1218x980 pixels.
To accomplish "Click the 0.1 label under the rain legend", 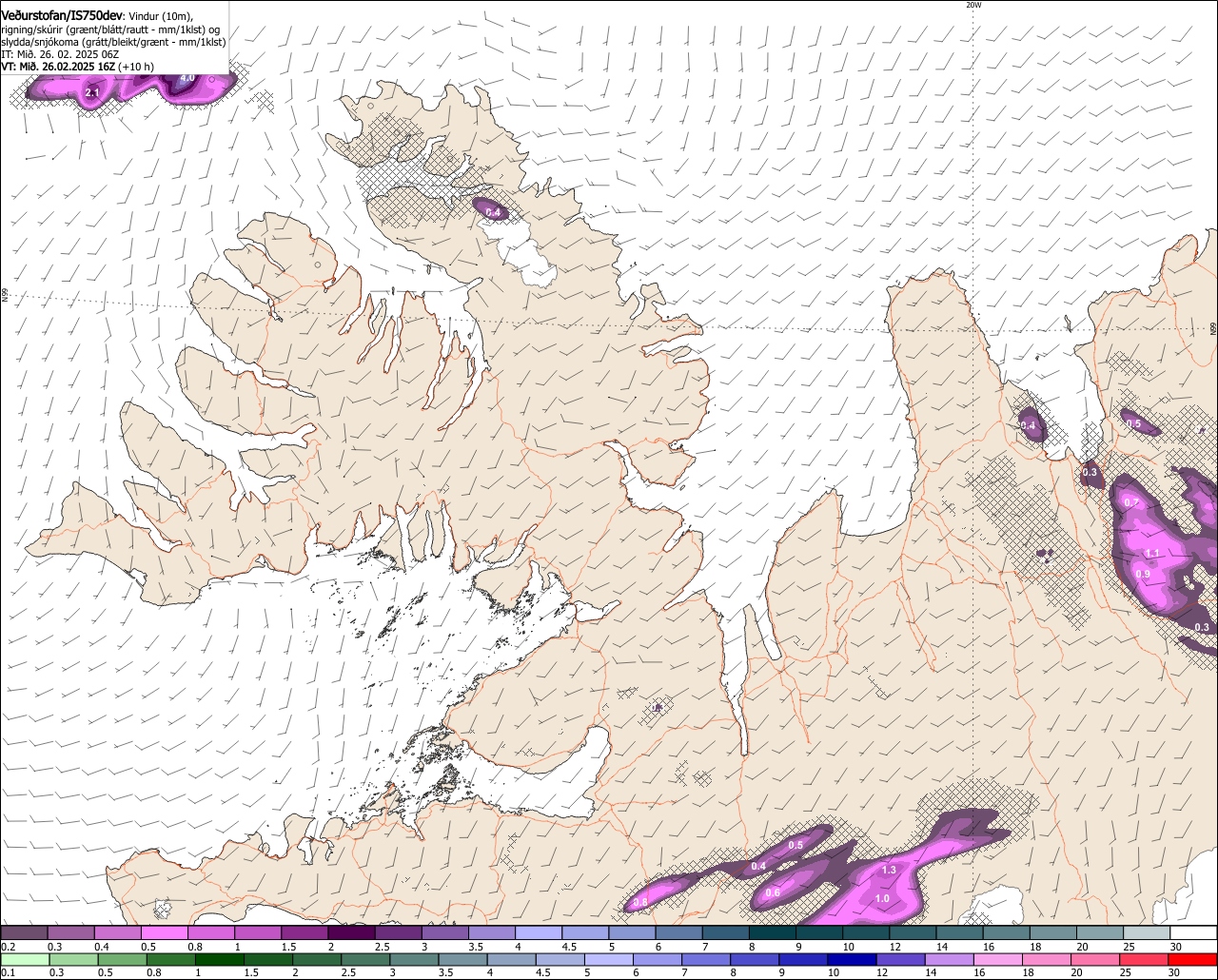I will point(9,973).
